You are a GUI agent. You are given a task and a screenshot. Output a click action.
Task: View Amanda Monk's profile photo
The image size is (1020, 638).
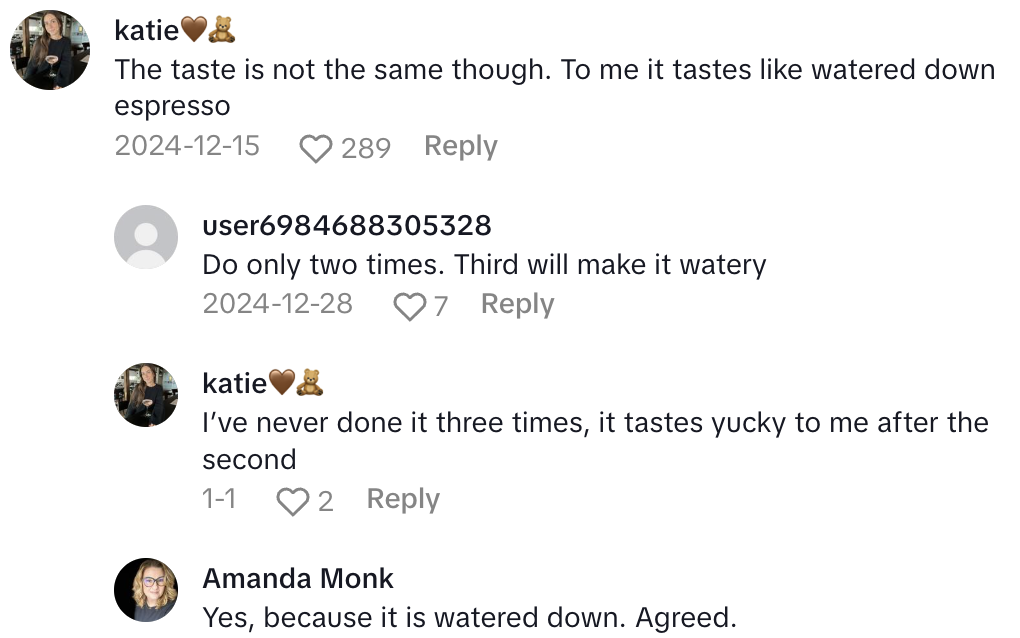(146, 590)
